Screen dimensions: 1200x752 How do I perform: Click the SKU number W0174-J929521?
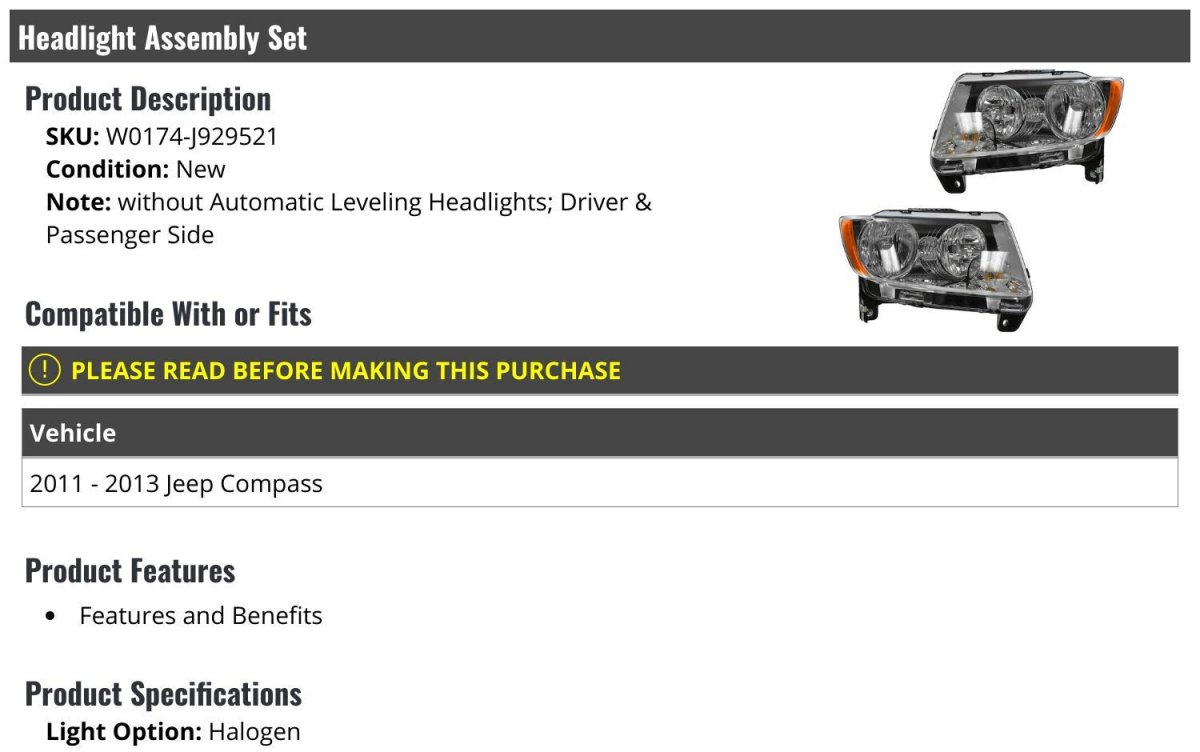click(x=192, y=136)
